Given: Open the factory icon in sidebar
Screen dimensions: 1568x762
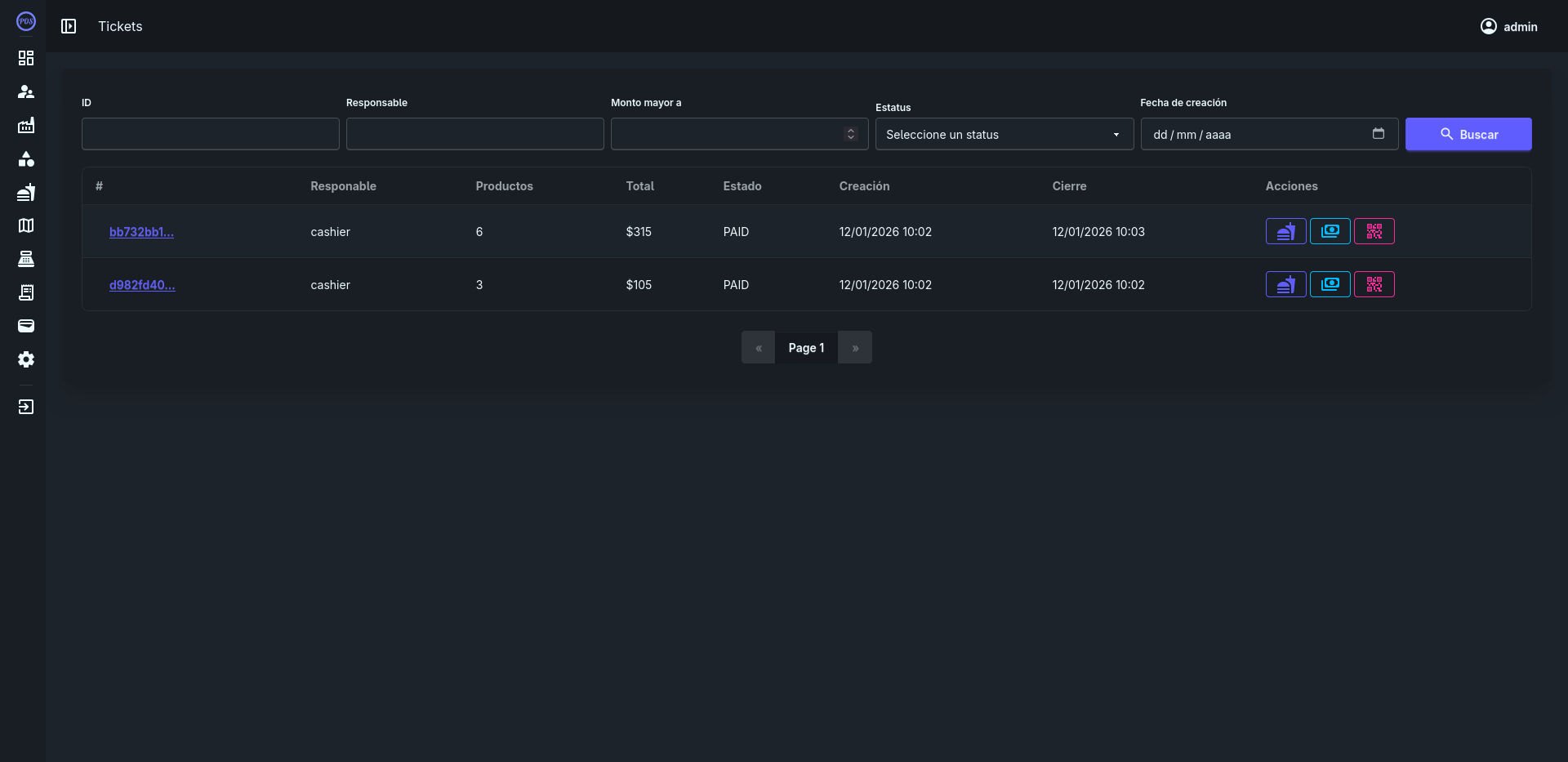Looking at the screenshot, I should [26, 125].
